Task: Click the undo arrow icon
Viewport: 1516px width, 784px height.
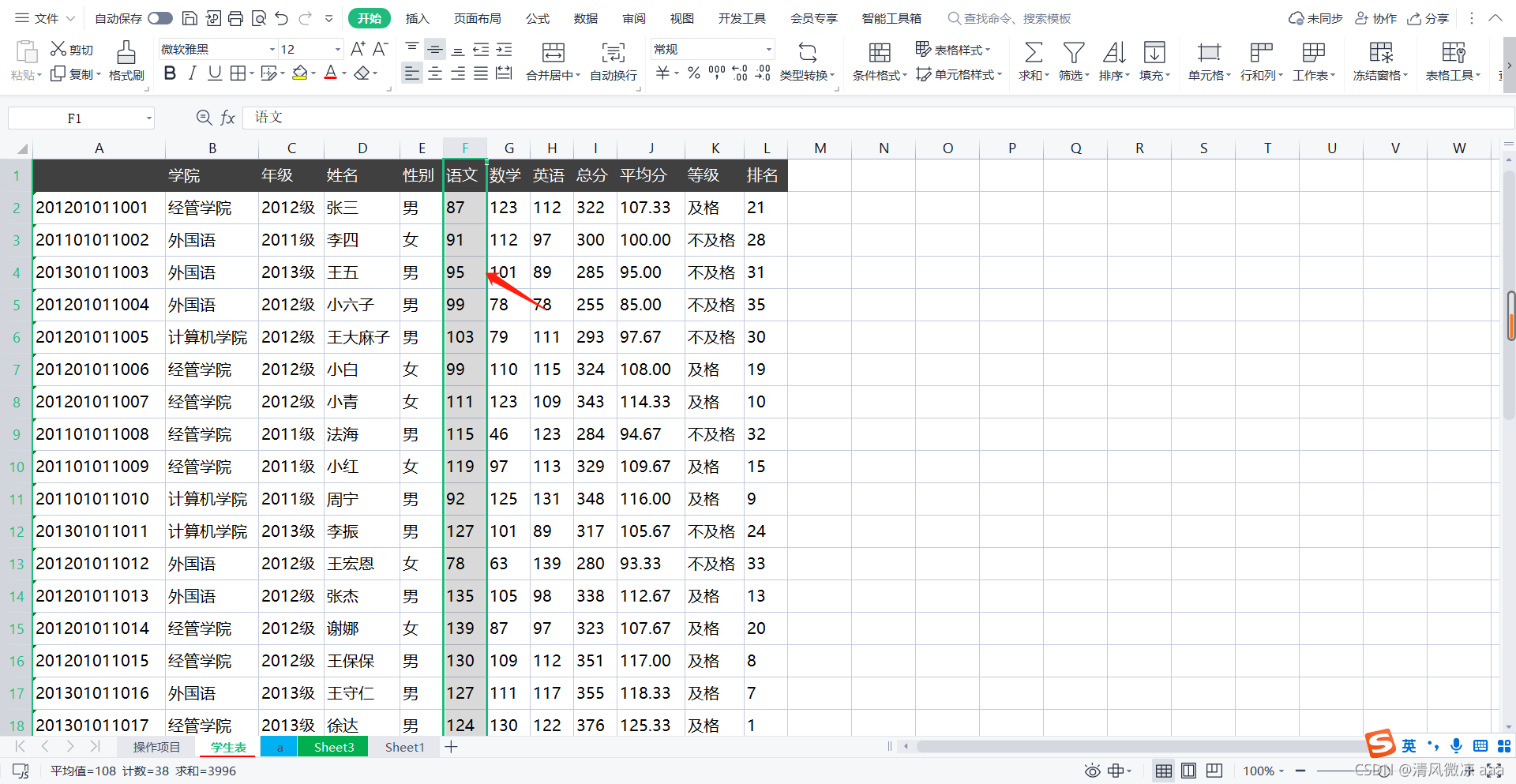Action: click(282, 18)
